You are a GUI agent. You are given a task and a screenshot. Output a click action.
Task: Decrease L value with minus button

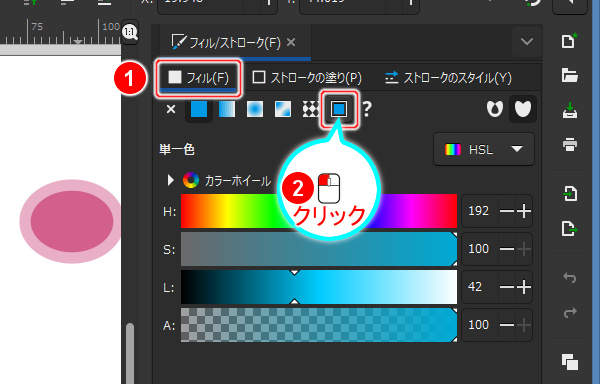click(x=507, y=287)
